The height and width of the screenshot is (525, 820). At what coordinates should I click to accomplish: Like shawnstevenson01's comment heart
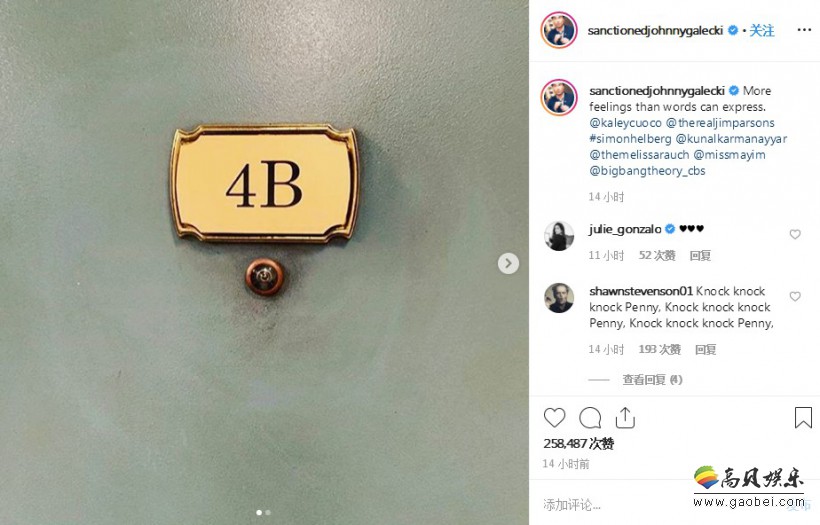(795, 296)
